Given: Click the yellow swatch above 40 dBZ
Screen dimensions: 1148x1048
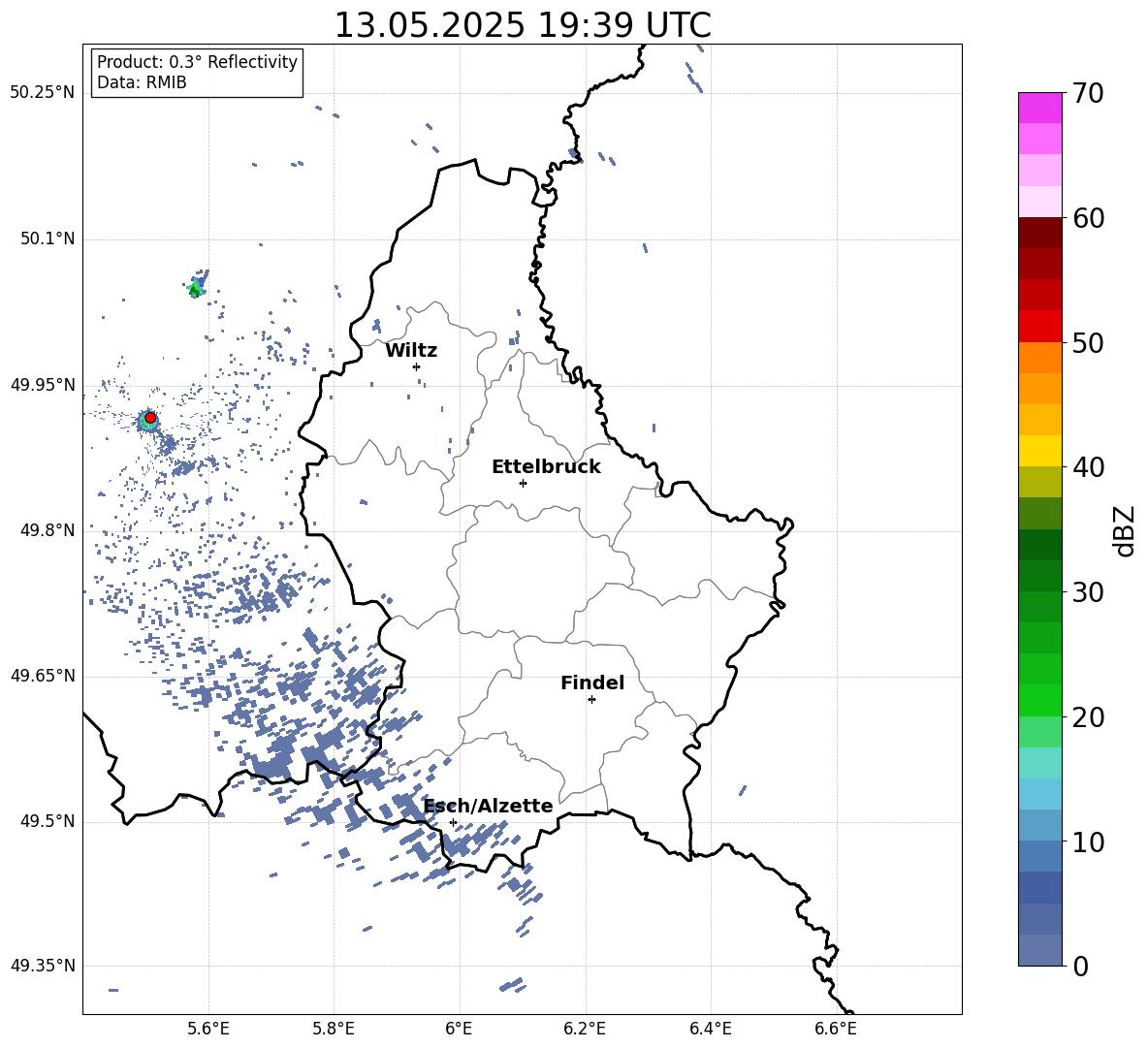Looking at the screenshot, I should [x=1040, y=451].
